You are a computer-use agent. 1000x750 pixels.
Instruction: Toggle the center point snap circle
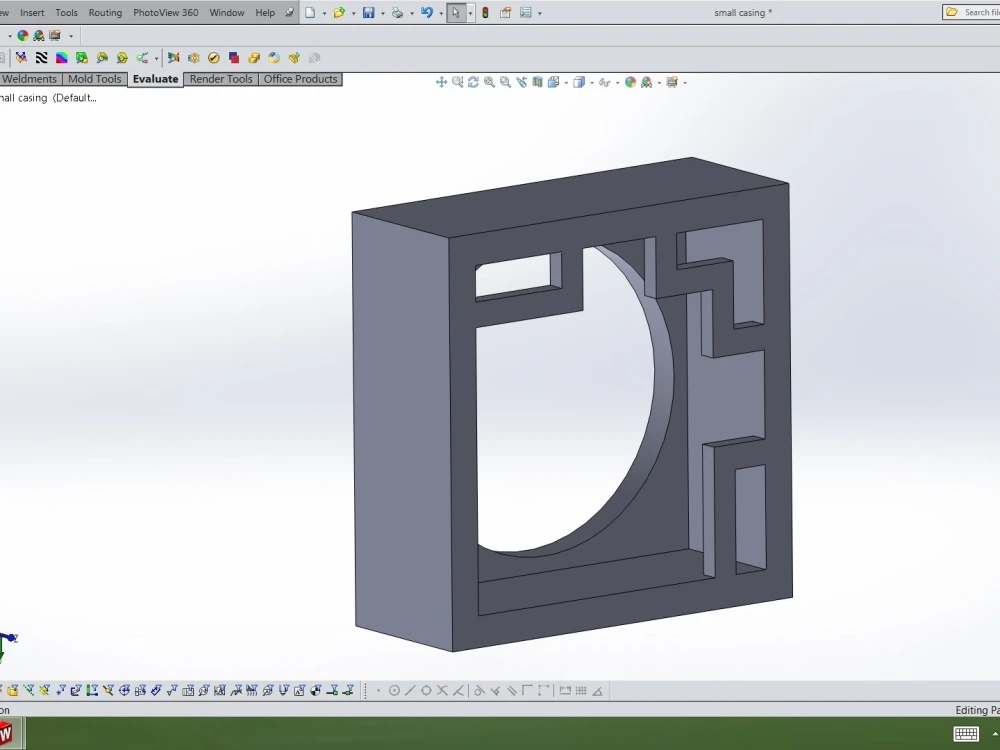[x=394, y=691]
